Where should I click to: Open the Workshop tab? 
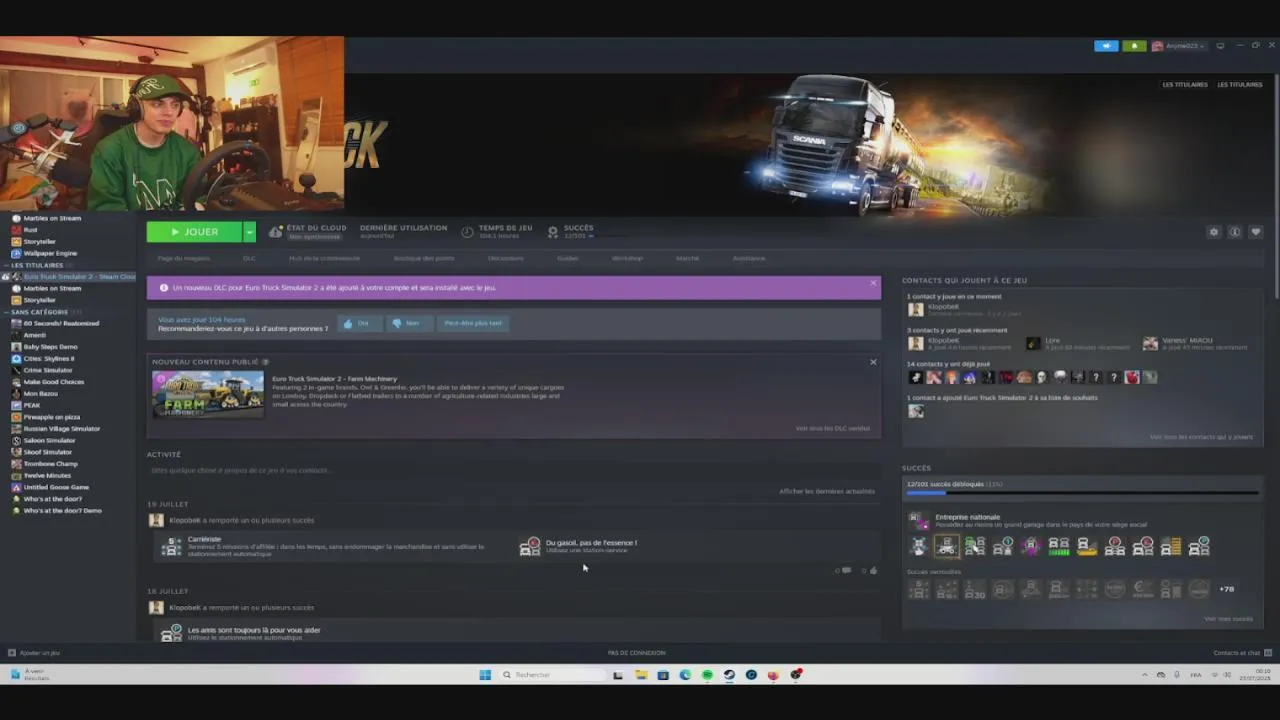tap(627, 258)
